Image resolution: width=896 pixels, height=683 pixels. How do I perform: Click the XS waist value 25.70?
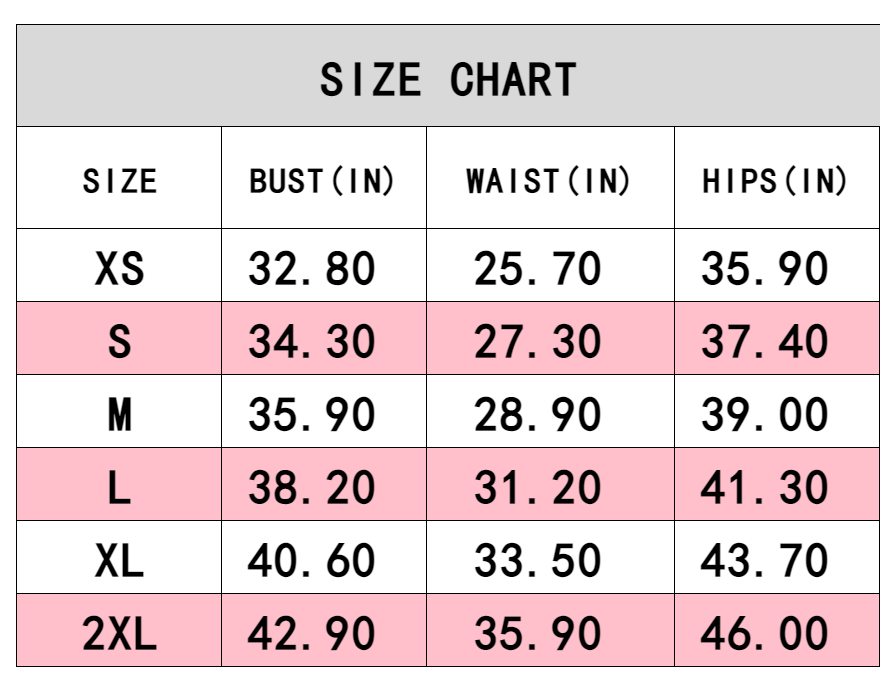click(538, 268)
